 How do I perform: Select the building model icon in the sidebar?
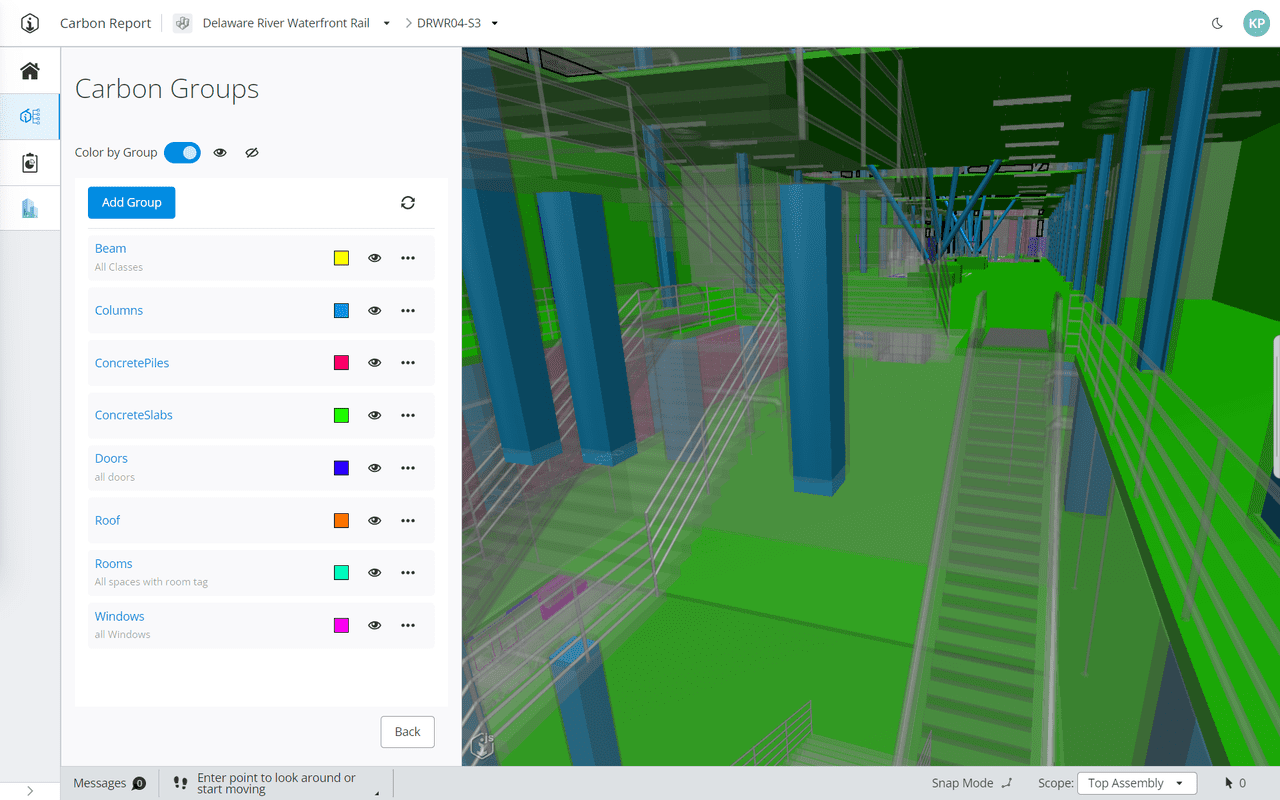pos(29,208)
